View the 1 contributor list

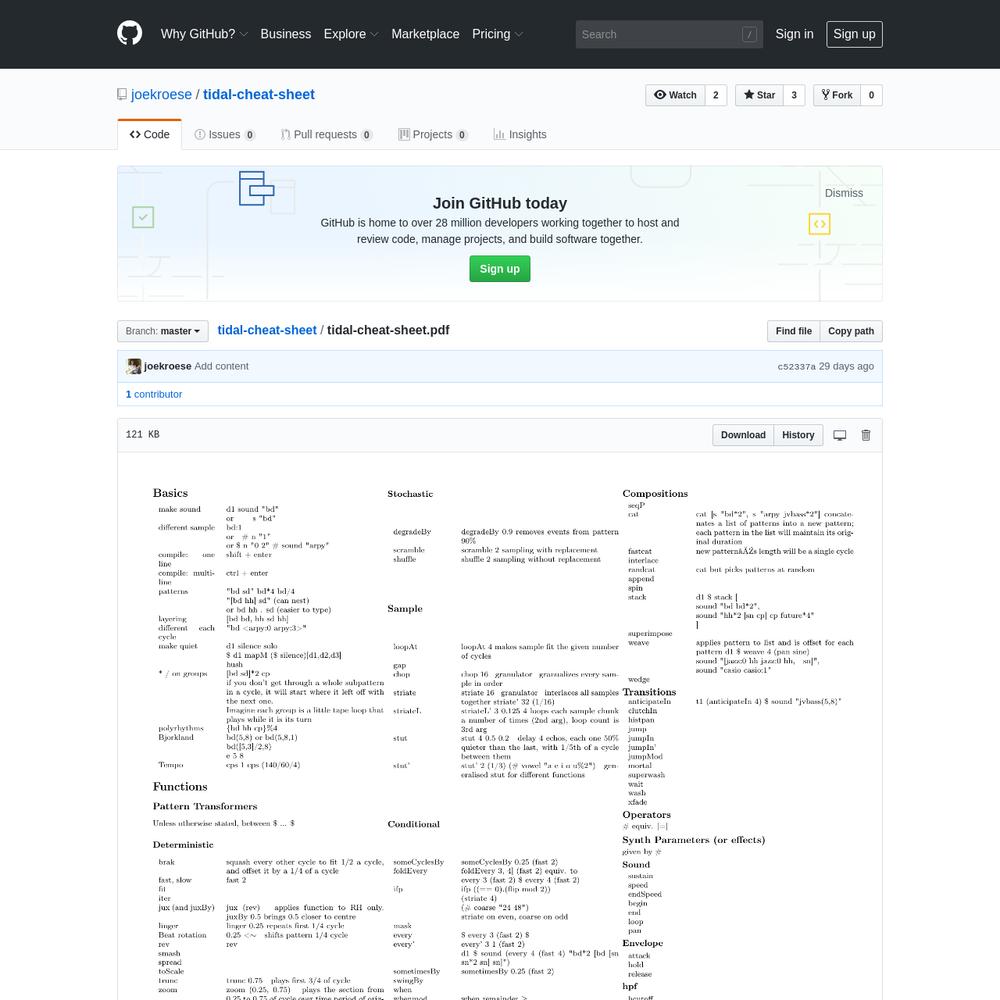tap(154, 394)
